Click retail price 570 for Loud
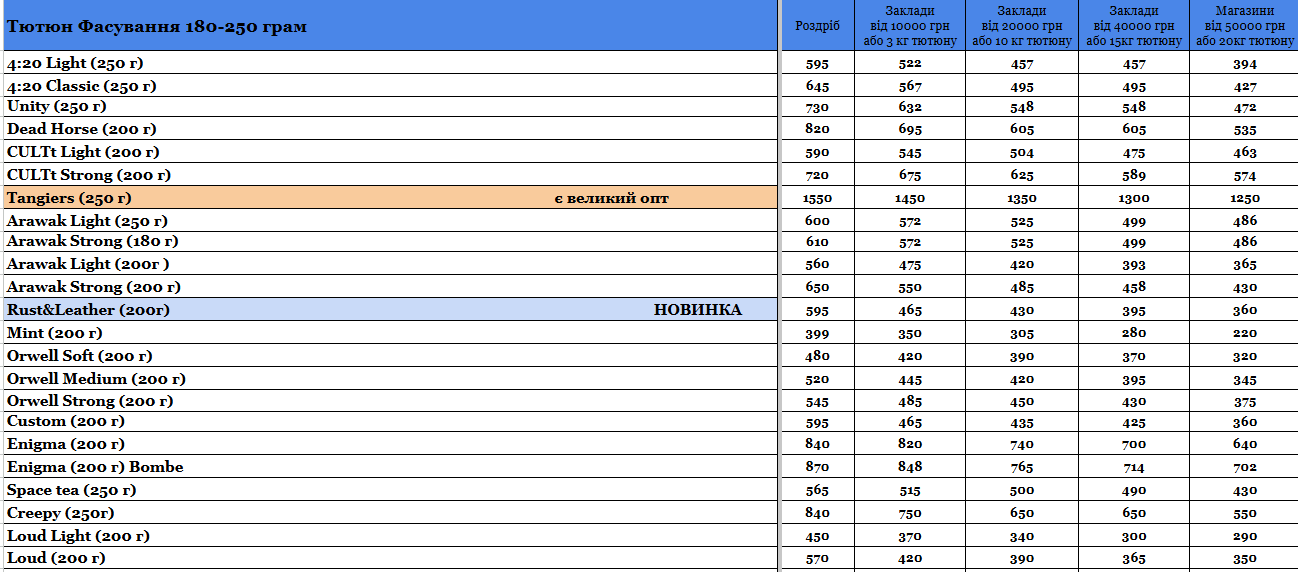1298x572 pixels. click(x=817, y=559)
